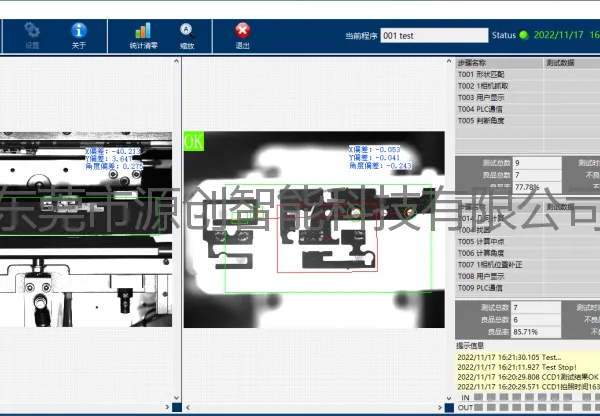This screenshot has height=416, width=600.
Task: Click the 关于 about info icon
Action: [78, 36]
